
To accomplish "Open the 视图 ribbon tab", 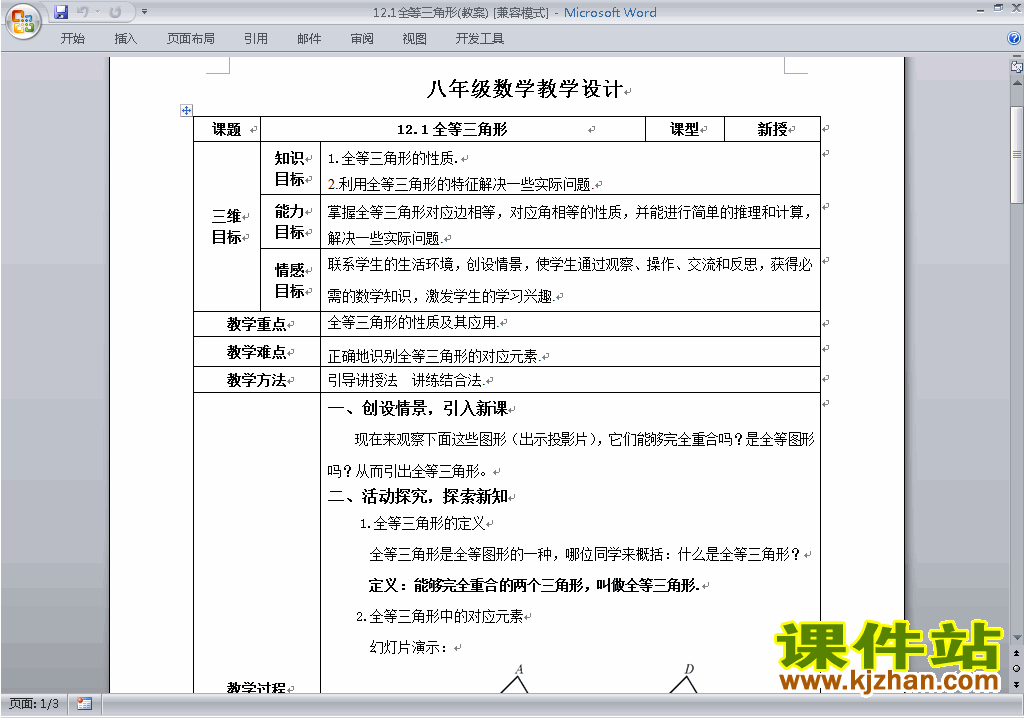I will coord(414,39).
